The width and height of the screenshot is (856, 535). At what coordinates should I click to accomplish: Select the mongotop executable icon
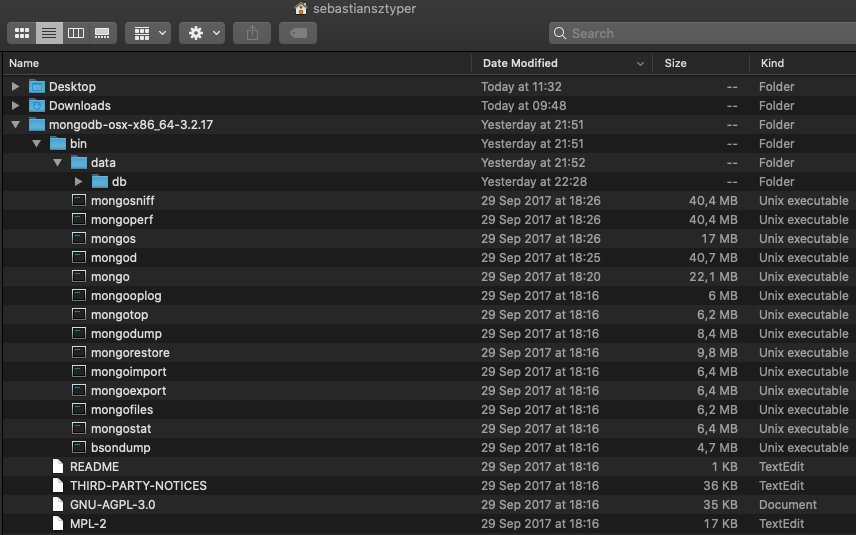click(79, 314)
